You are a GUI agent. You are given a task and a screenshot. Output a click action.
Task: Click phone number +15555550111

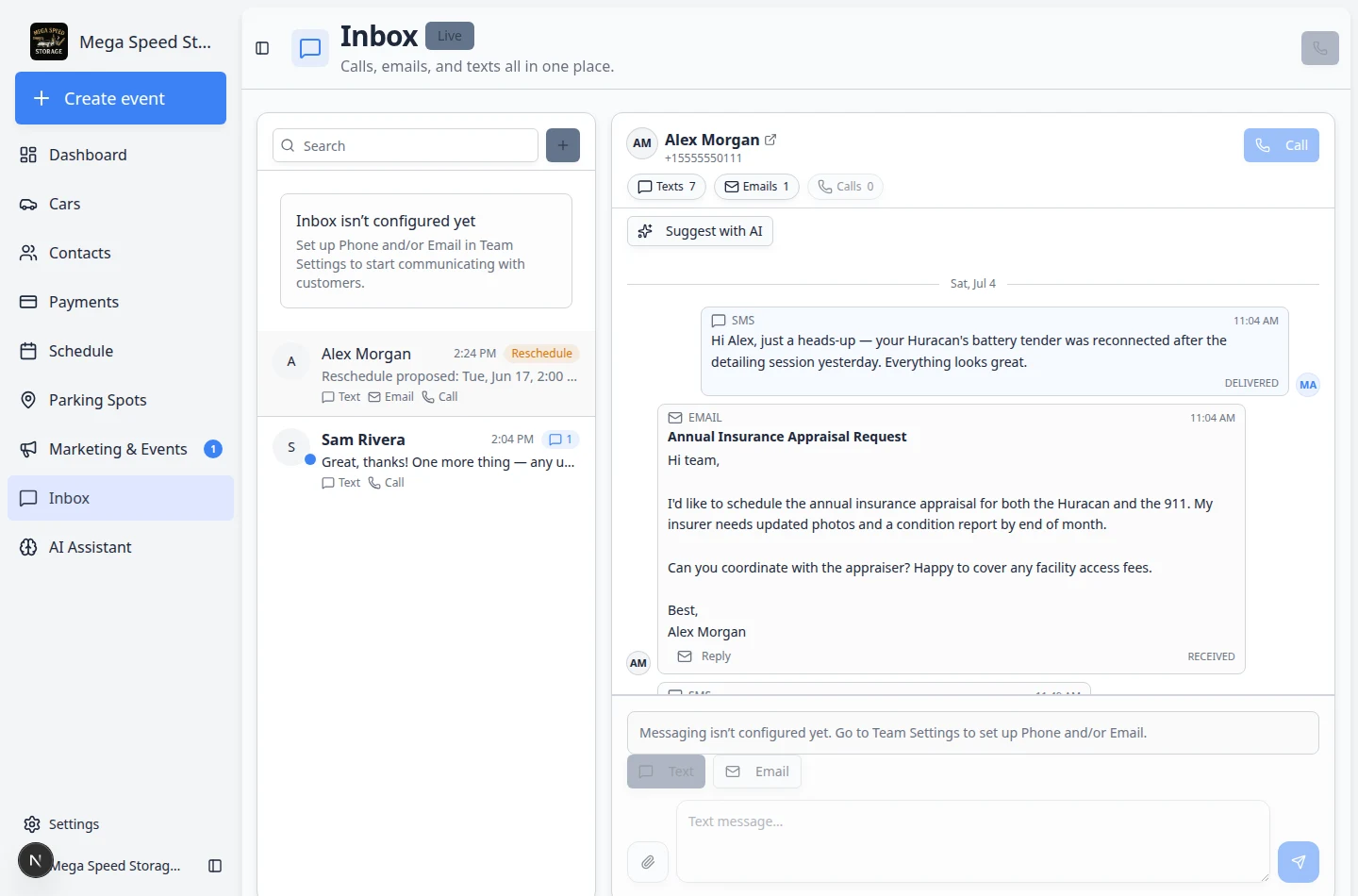point(704,158)
